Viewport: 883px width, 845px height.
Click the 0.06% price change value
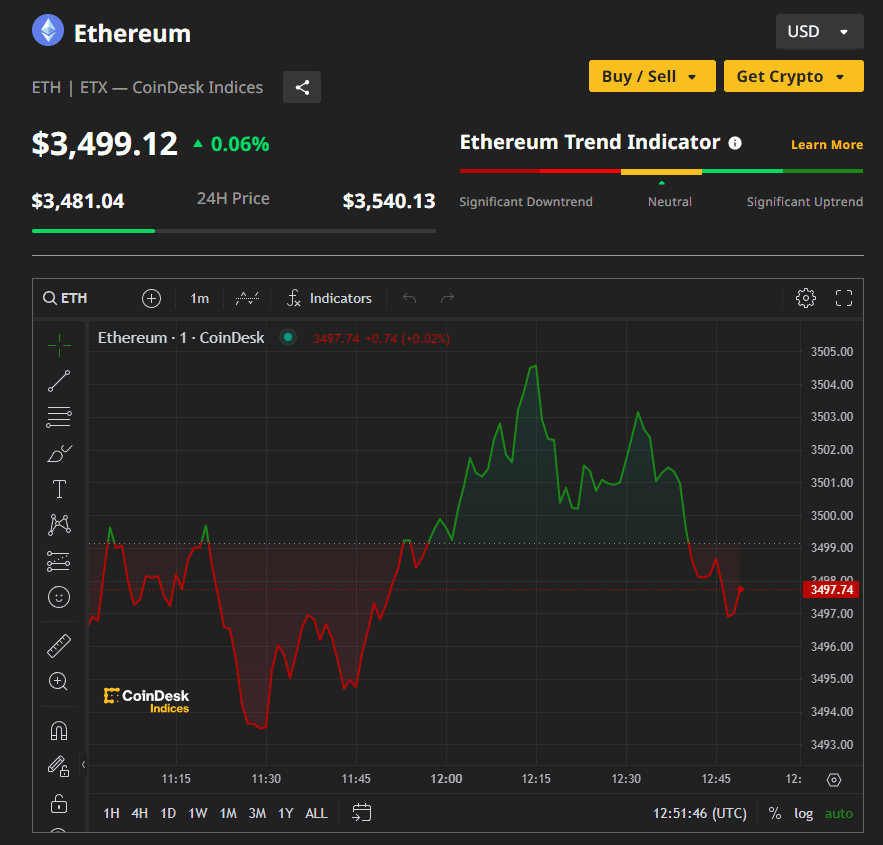point(240,144)
